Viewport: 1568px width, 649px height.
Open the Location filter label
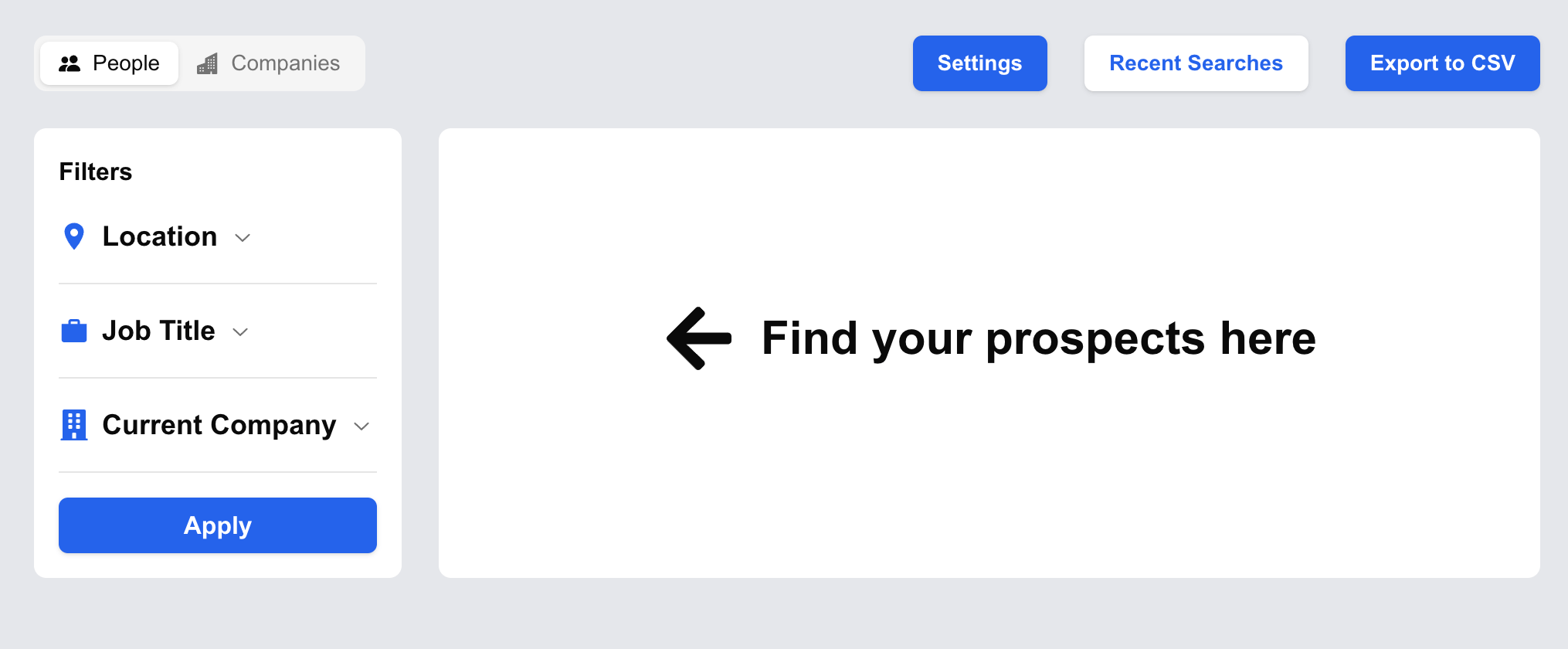(160, 236)
